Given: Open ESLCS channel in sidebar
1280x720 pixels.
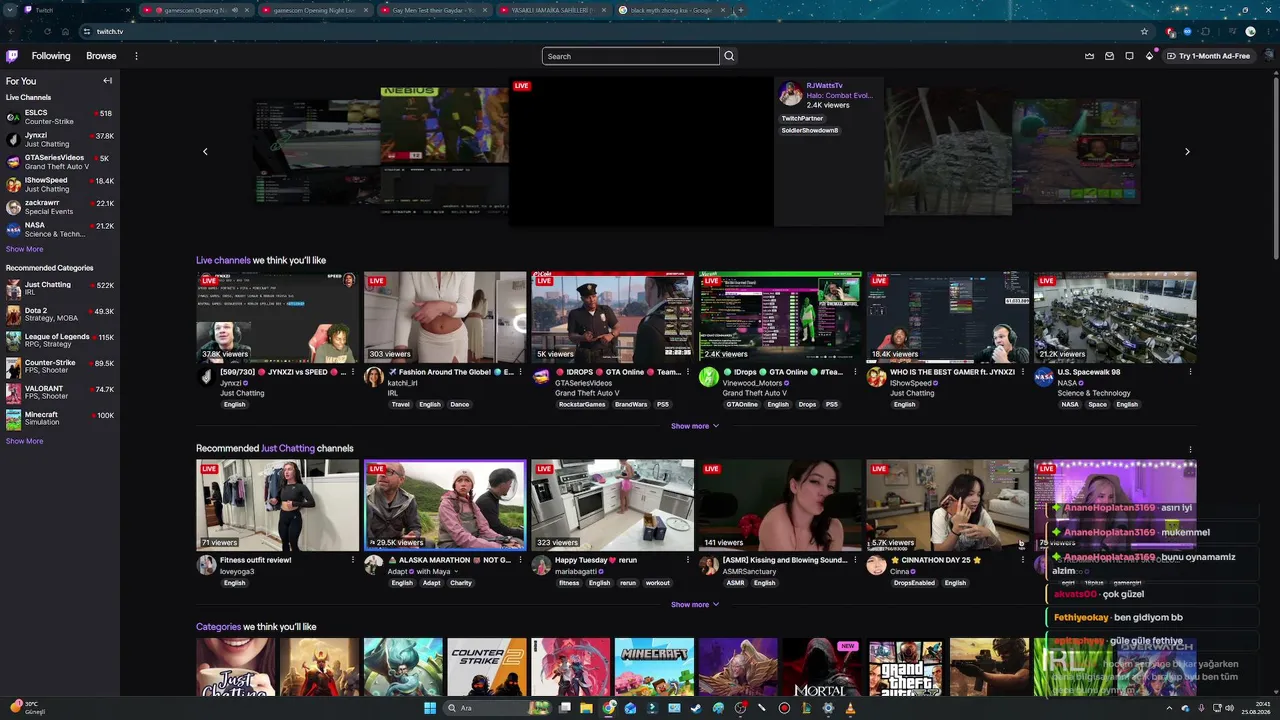Looking at the screenshot, I should [x=60, y=117].
